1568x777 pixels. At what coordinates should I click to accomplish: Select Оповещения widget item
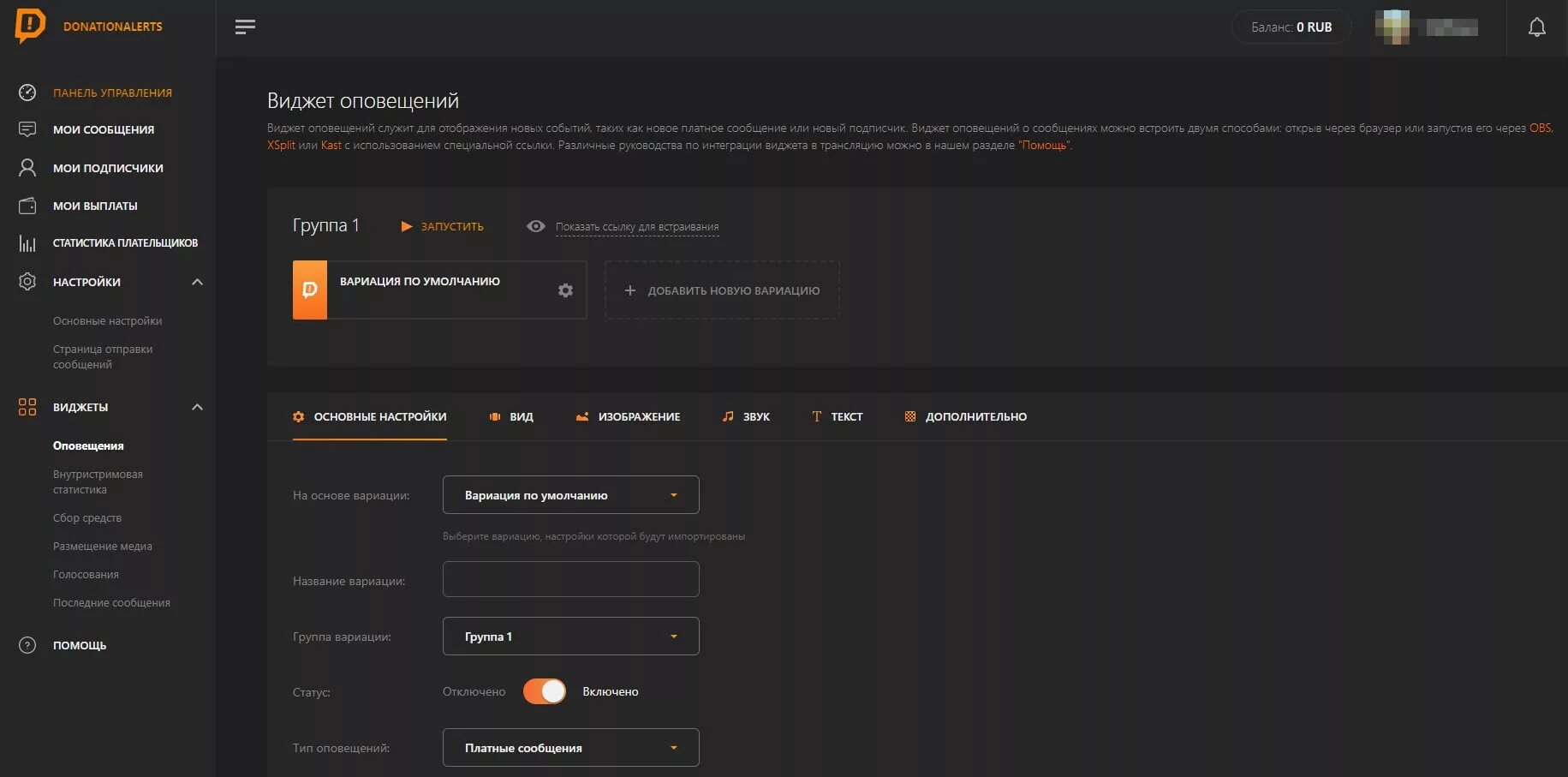pyautogui.click(x=88, y=445)
